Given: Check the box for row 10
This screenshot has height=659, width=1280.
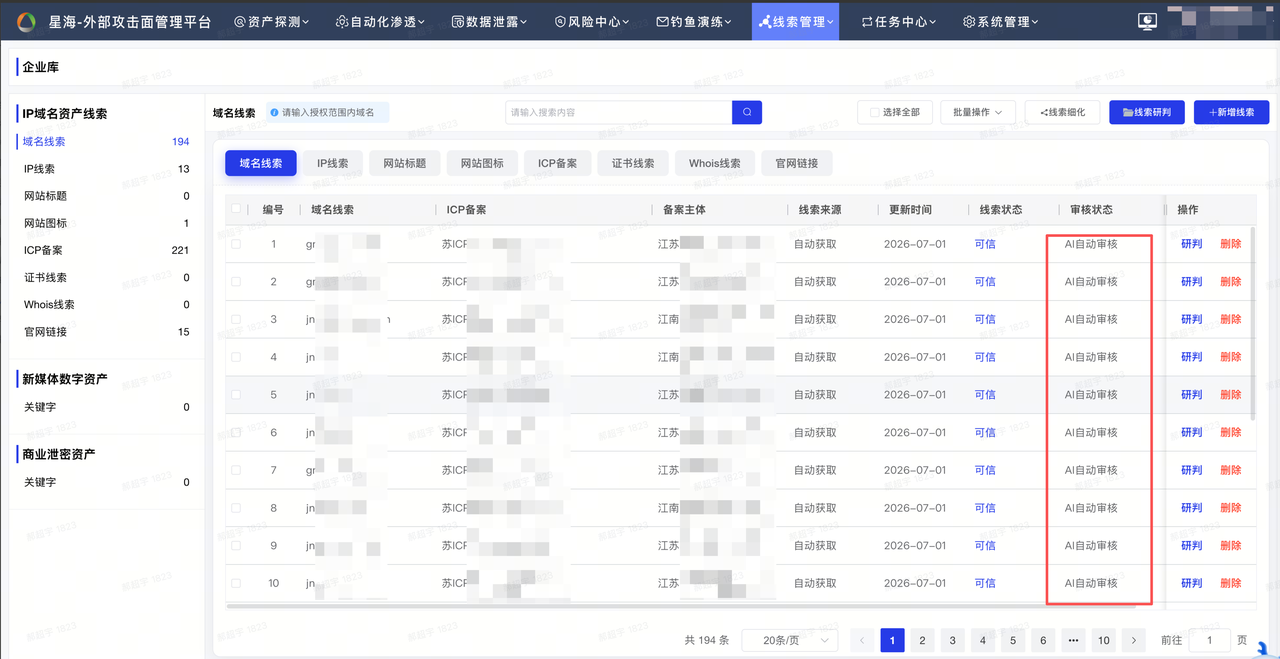Looking at the screenshot, I should pyautogui.click(x=236, y=583).
